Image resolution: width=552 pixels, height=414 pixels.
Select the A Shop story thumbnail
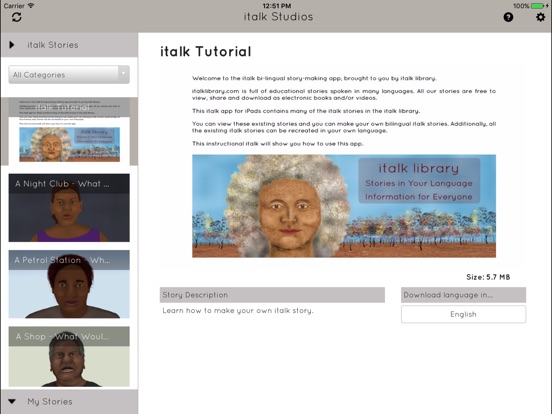[69, 357]
